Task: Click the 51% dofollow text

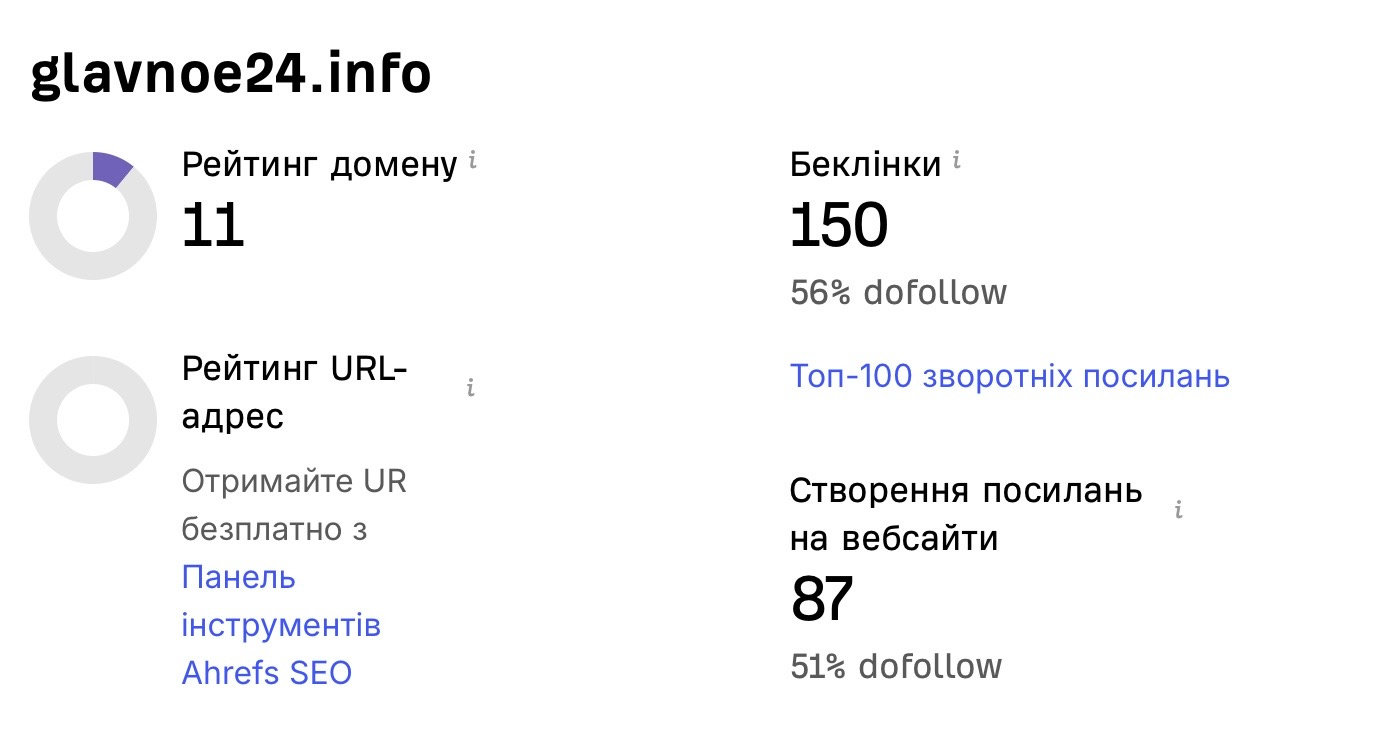Action: pyautogui.click(x=895, y=666)
